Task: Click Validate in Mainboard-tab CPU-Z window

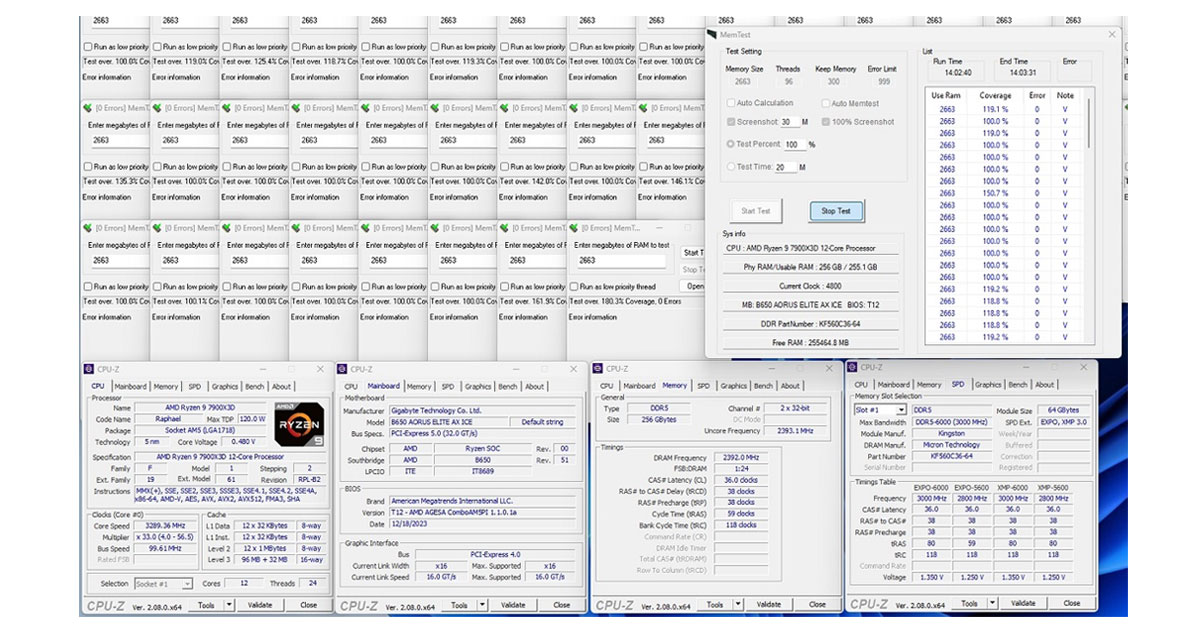Action: click(x=514, y=605)
